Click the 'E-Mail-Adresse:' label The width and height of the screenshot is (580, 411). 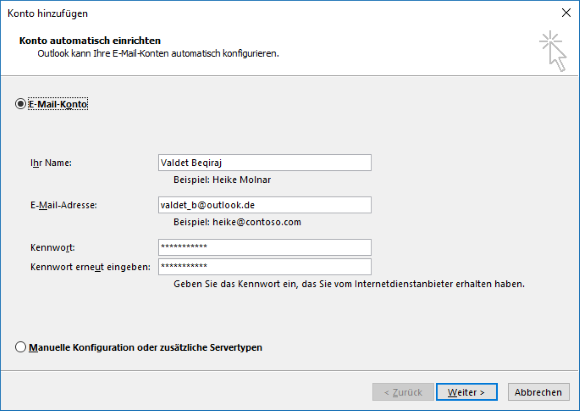point(63,205)
